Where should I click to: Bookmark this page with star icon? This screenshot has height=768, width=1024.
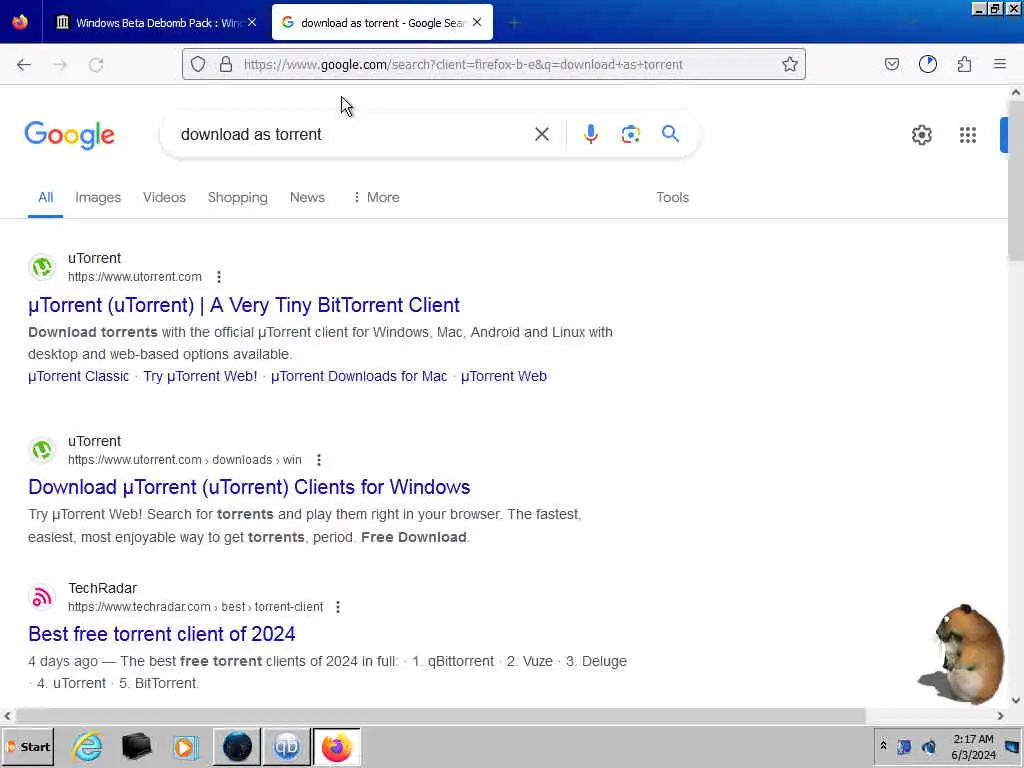click(790, 64)
